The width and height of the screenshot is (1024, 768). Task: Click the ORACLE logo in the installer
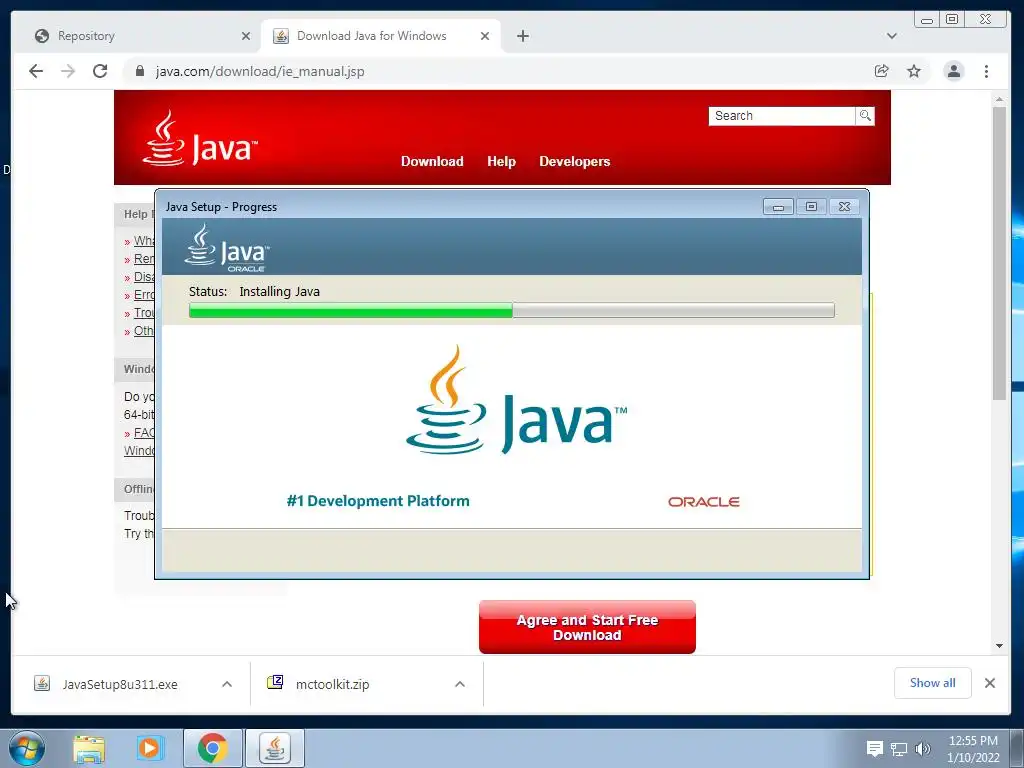point(703,502)
